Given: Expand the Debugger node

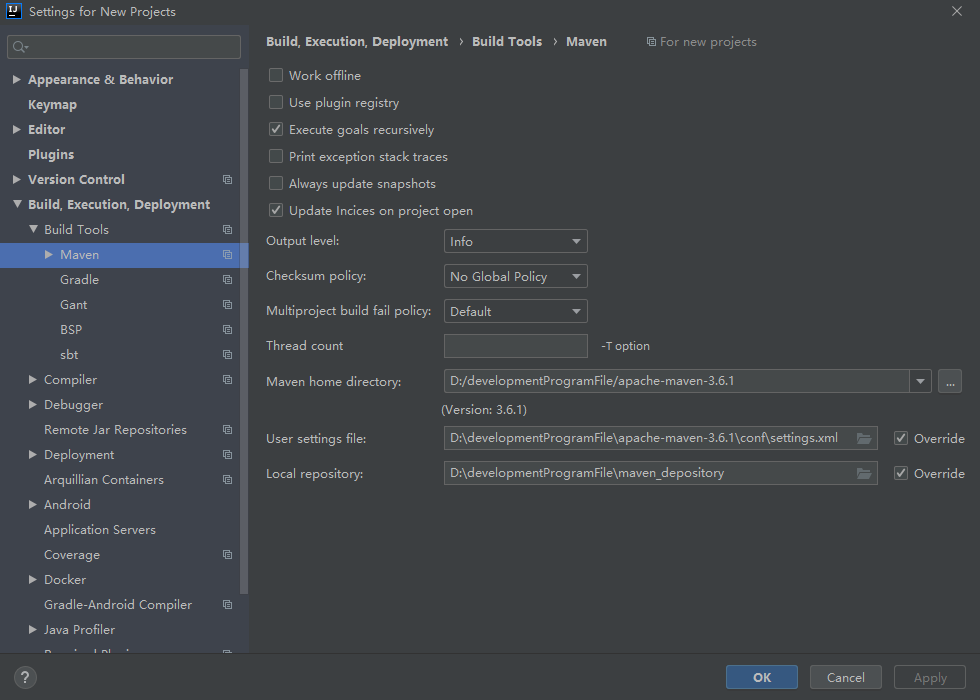Looking at the screenshot, I should [x=33, y=404].
